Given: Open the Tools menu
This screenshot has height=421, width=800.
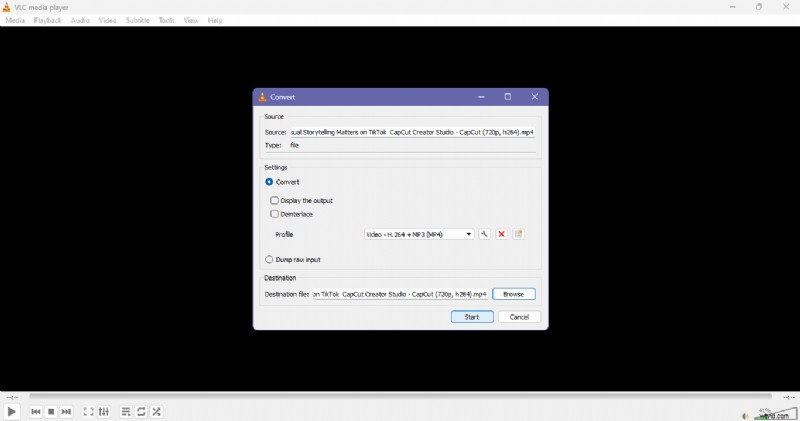Looking at the screenshot, I should click(166, 20).
